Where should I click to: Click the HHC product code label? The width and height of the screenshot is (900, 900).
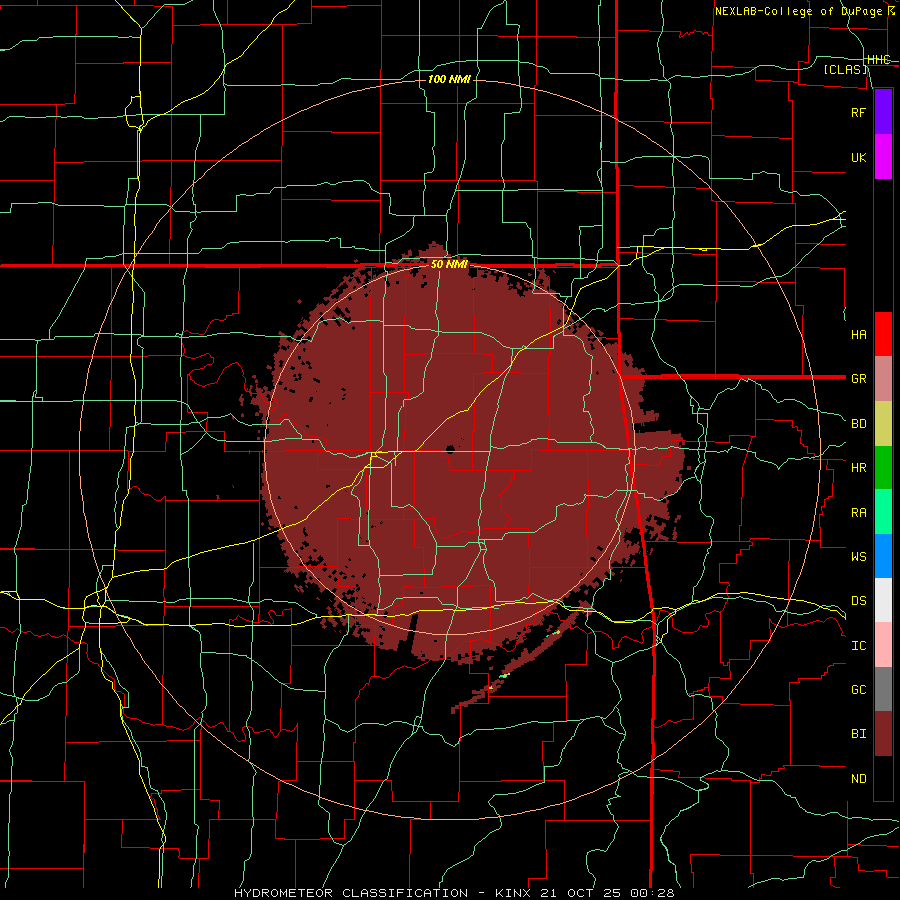click(x=879, y=59)
